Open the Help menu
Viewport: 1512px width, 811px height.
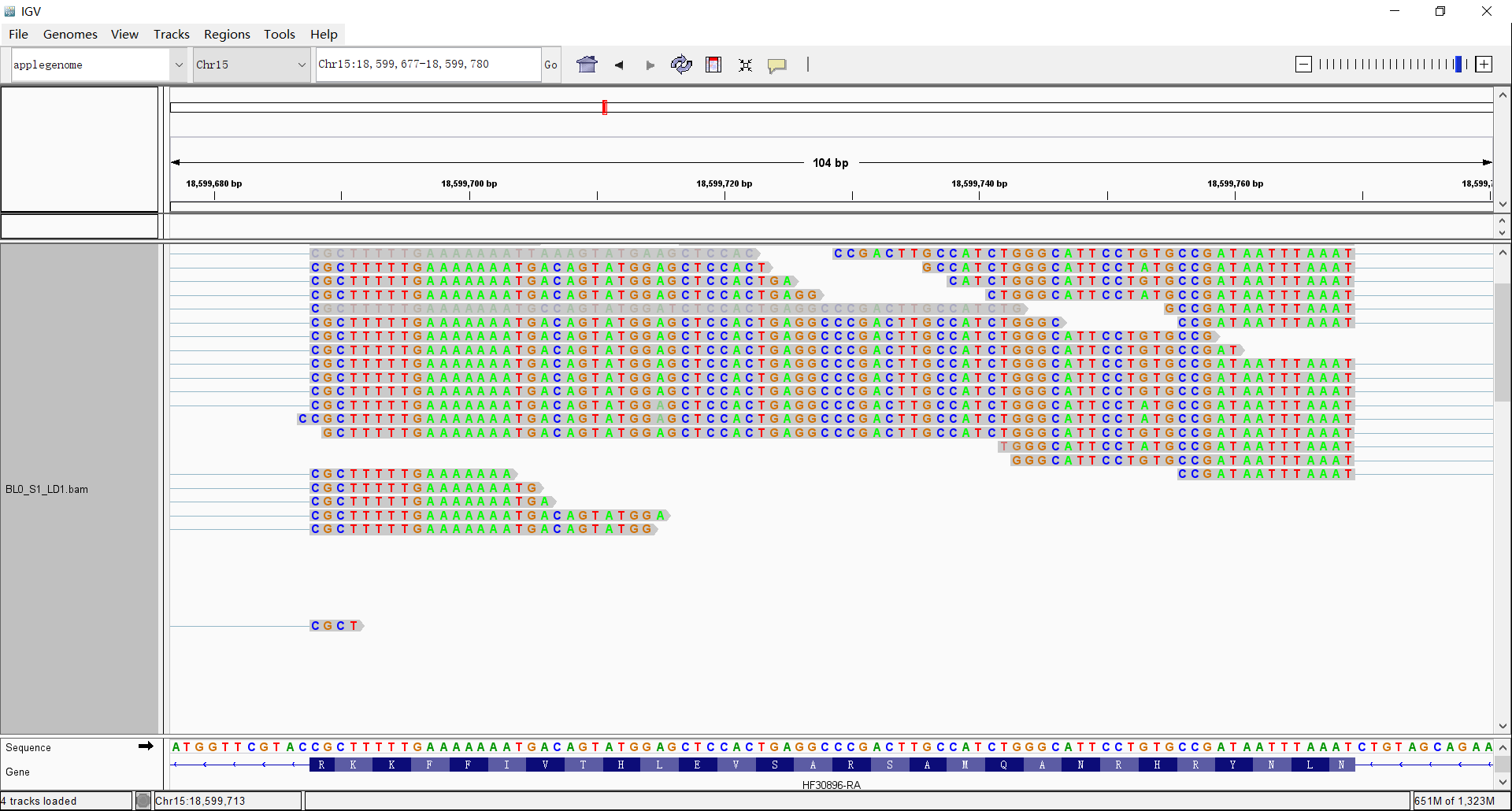tap(324, 34)
